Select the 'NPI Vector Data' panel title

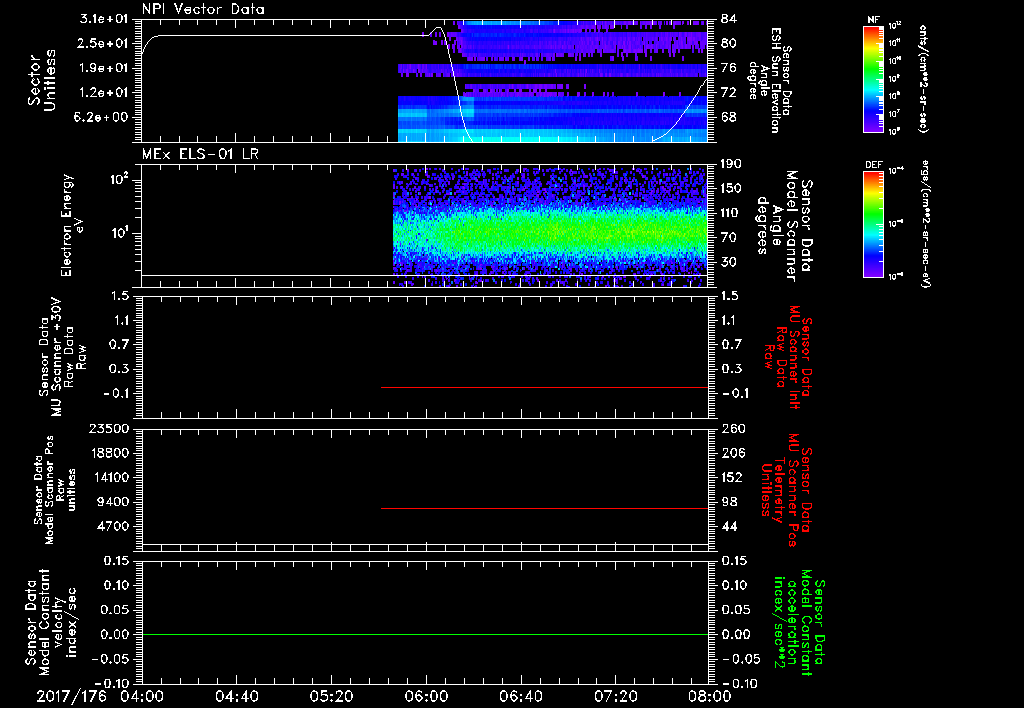203,9
